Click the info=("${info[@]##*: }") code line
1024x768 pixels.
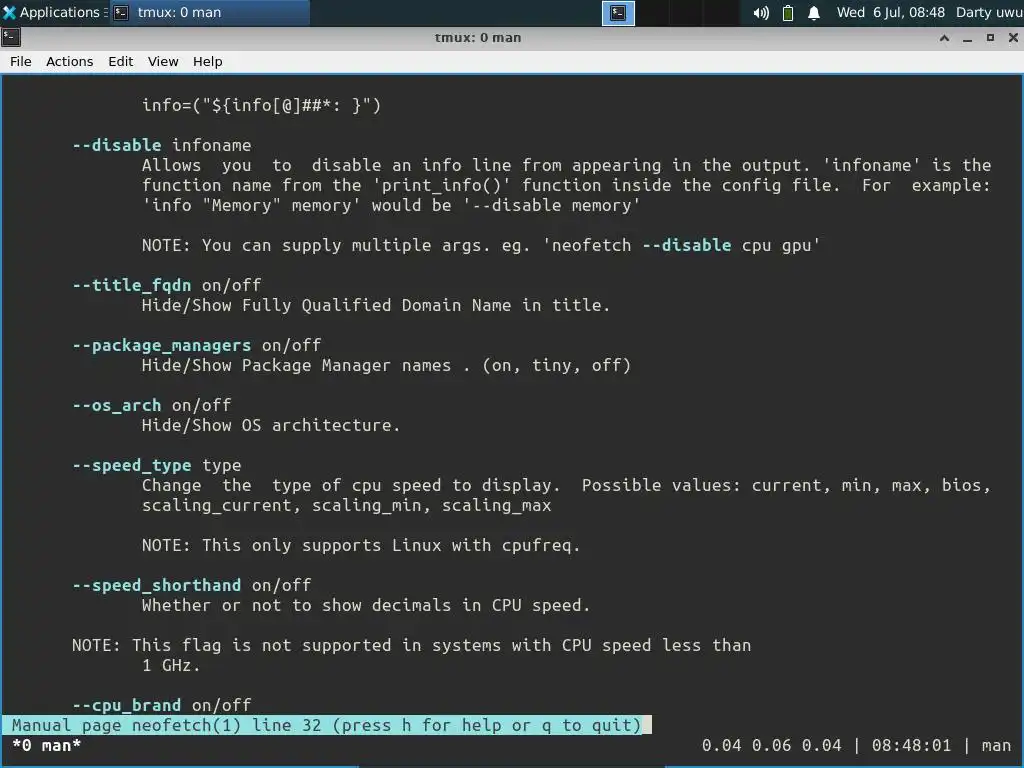(x=261, y=105)
